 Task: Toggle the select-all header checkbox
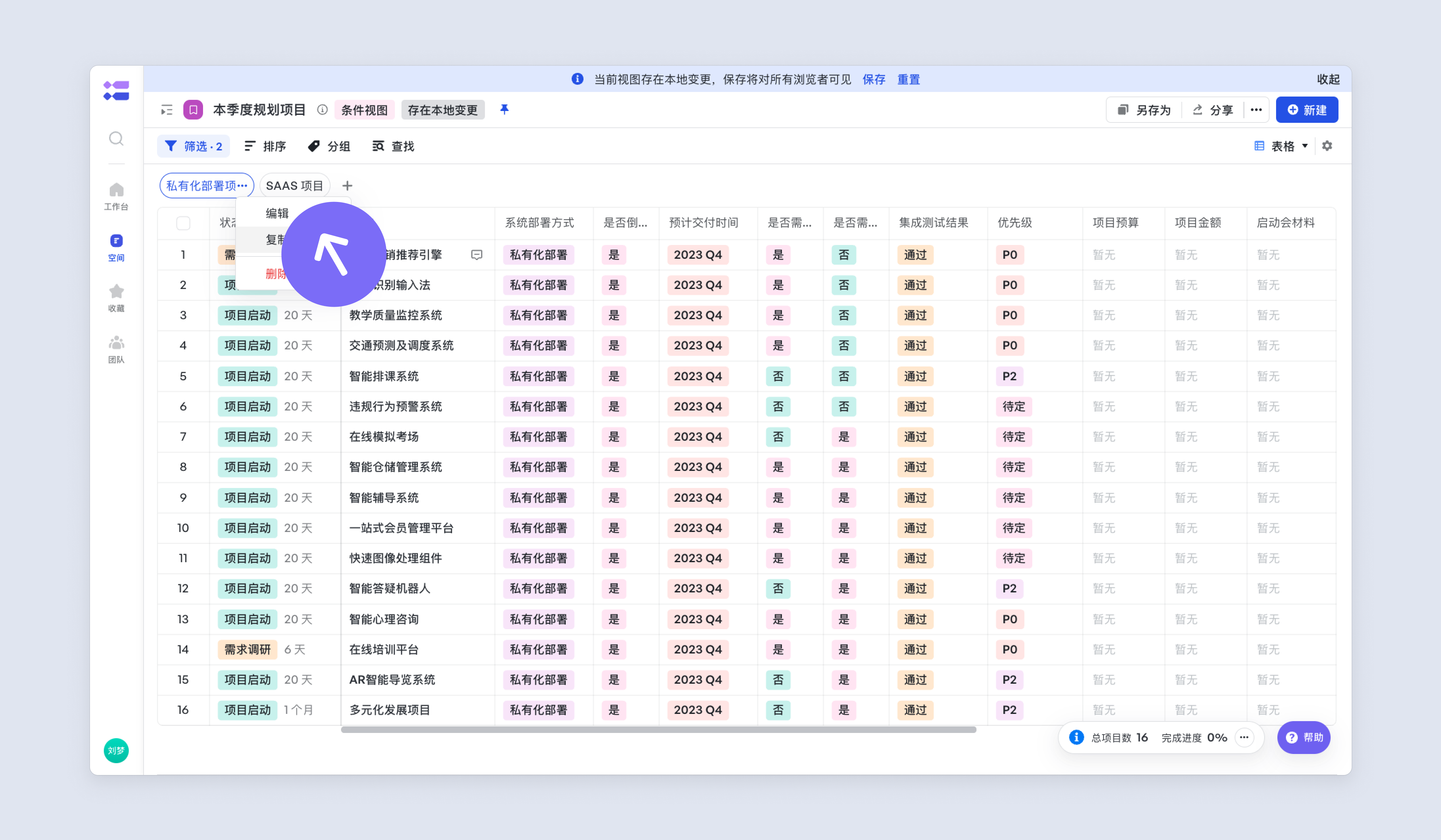point(183,223)
